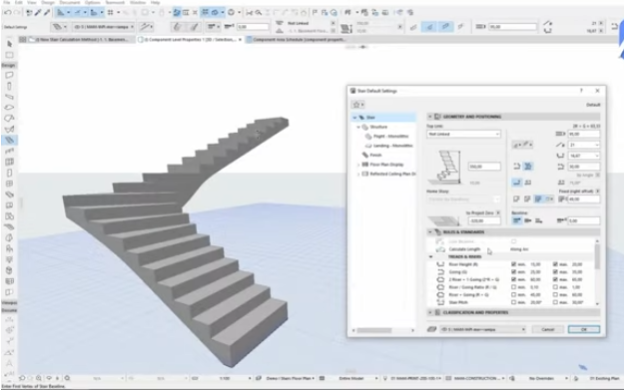Choose the middle baseline position icon
The width and height of the screenshot is (624, 390).
click(x=528, y=220)
